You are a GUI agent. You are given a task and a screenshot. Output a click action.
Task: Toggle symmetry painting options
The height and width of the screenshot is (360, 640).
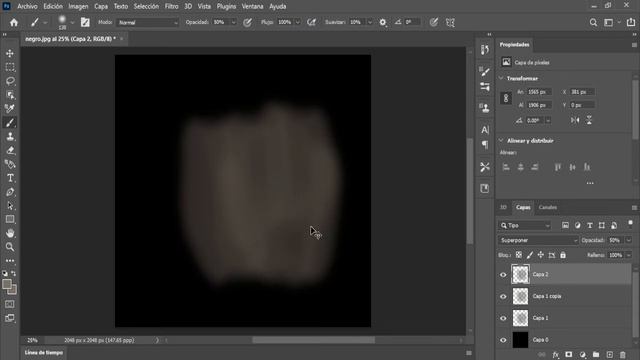click(450, 22)
